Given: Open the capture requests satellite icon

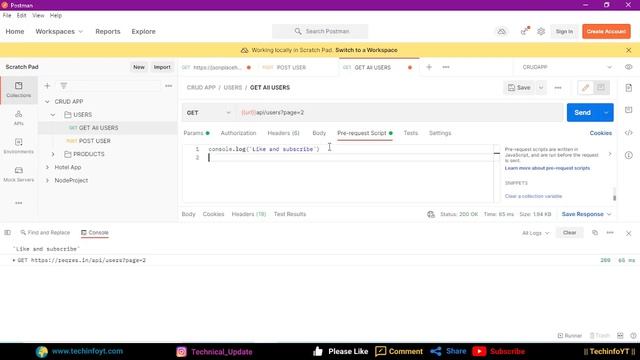Looking at the screenshot, I should pyautogui.click(x=524, y=31).
